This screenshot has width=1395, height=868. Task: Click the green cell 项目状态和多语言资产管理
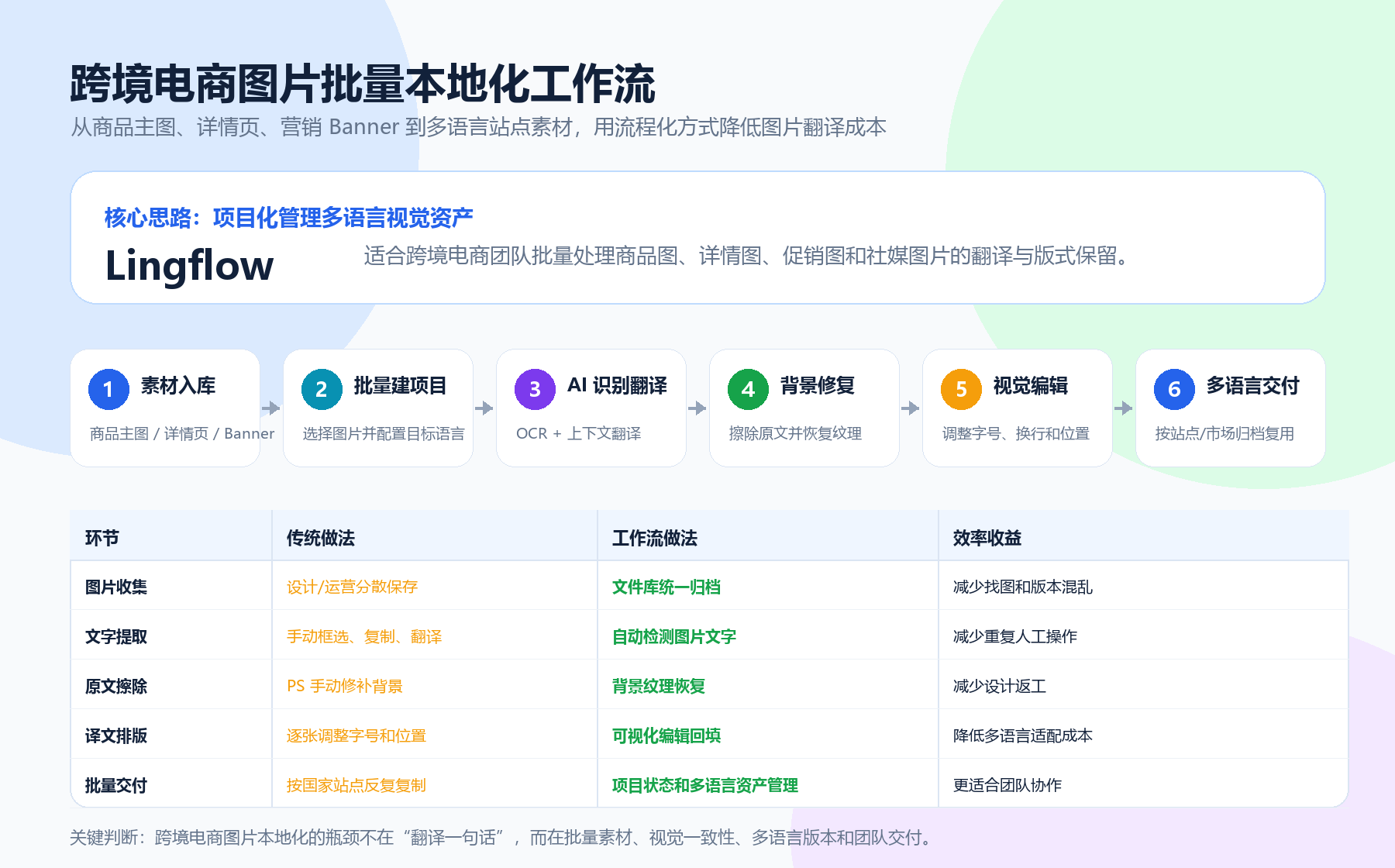click(704, 786)
